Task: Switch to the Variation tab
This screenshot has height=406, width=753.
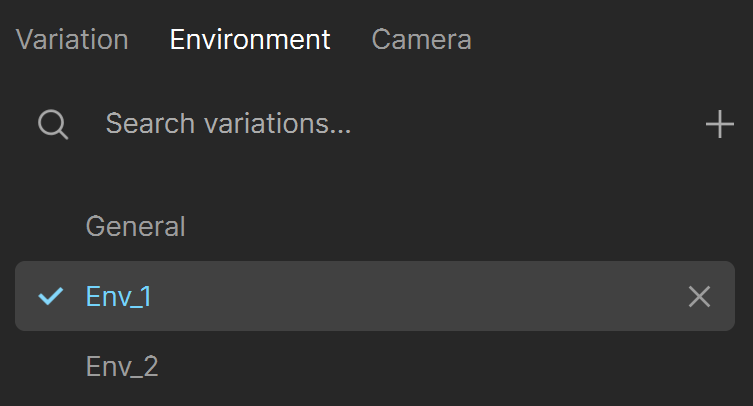Action: pos(72,39)
